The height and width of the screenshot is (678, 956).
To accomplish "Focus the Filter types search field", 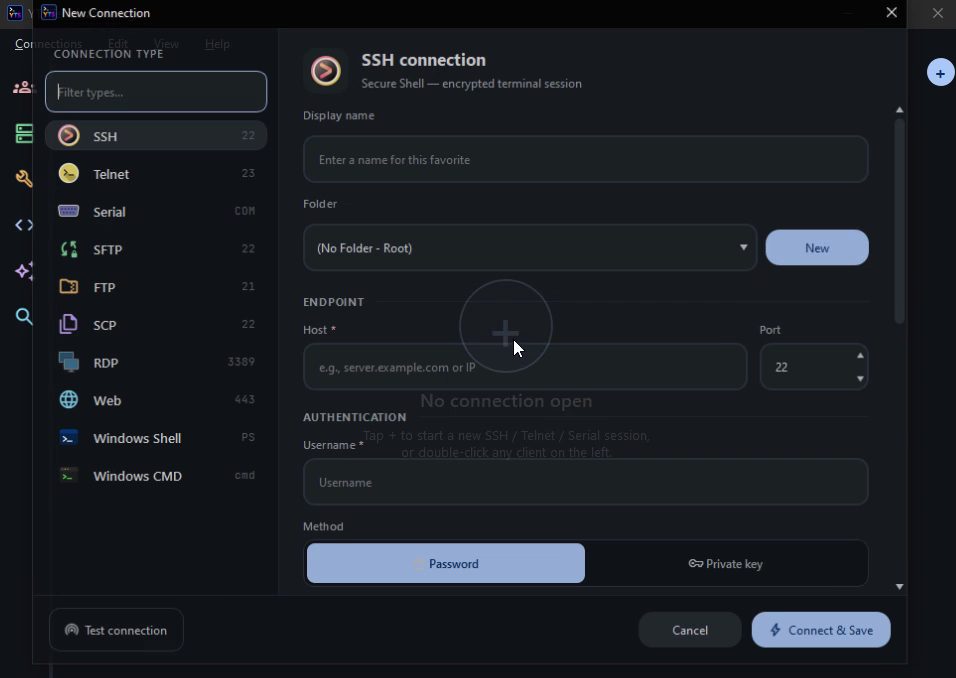I will point(156,92).
